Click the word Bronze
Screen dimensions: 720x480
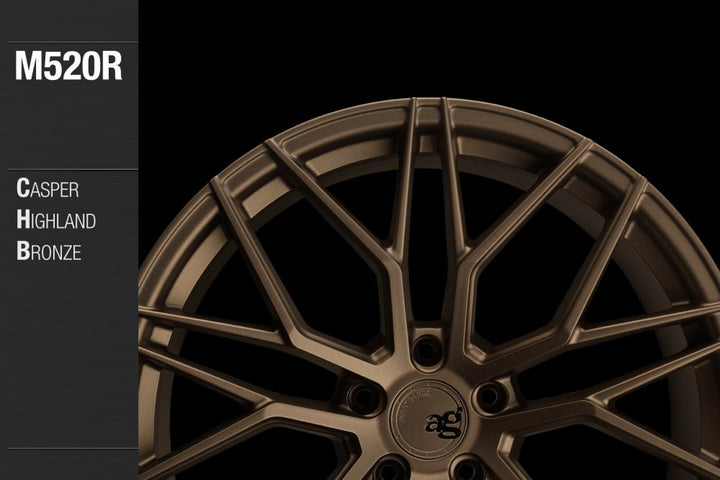pyautogui.click(x=49, y=251)
